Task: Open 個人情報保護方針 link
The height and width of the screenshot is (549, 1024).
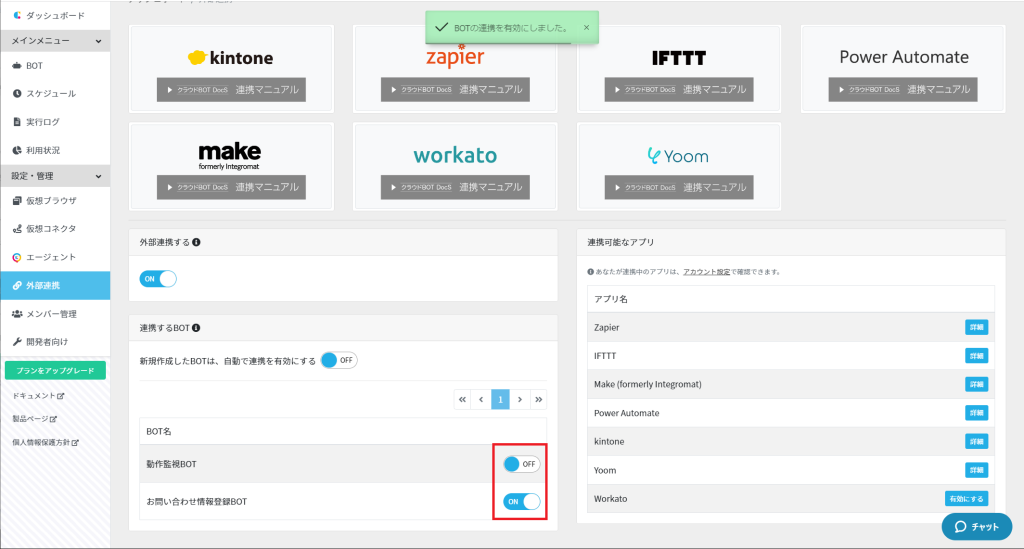Action: click(45, 442)
